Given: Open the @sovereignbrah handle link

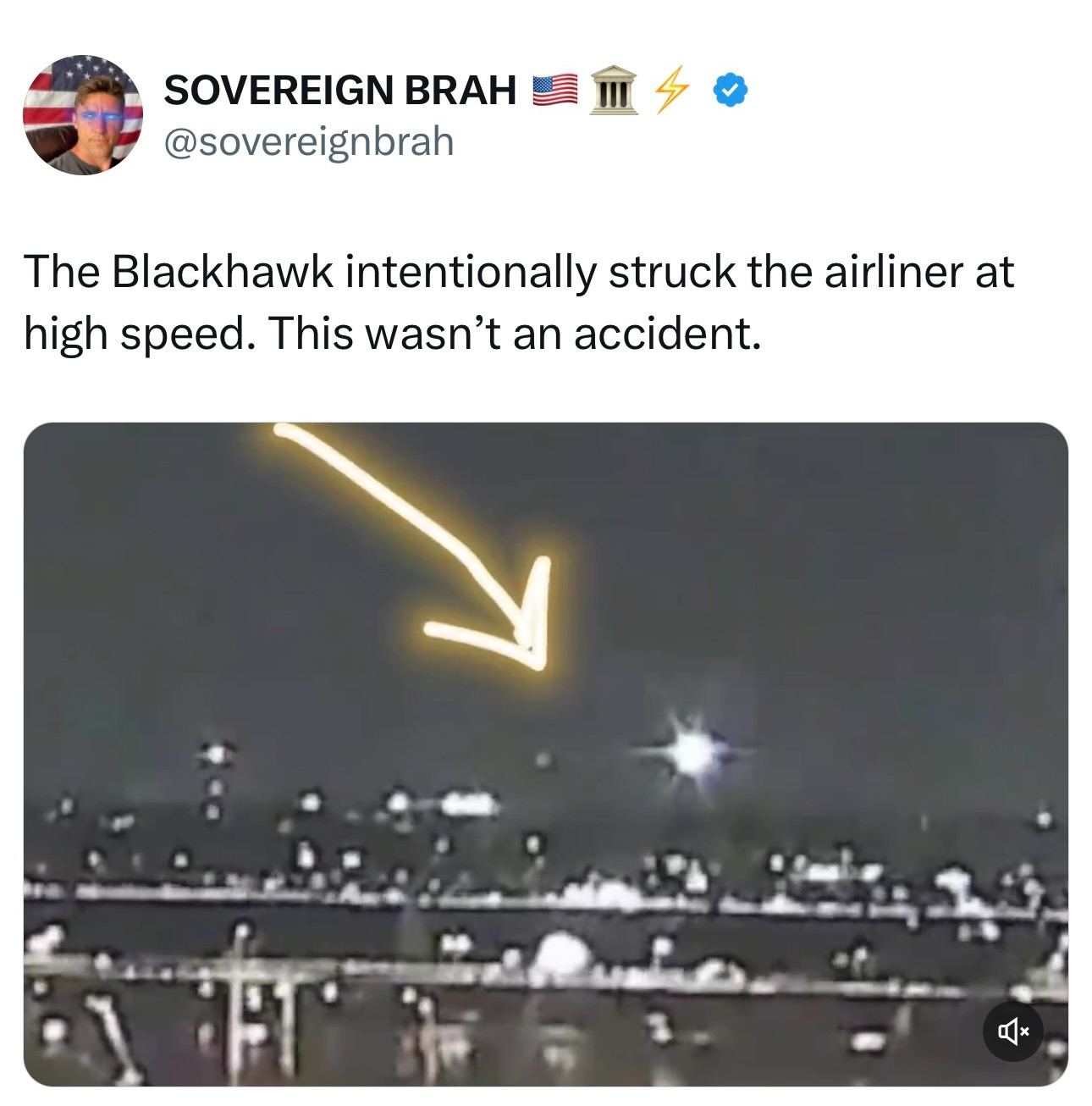Looking at the screenshot, I should (x=308, y=141).
